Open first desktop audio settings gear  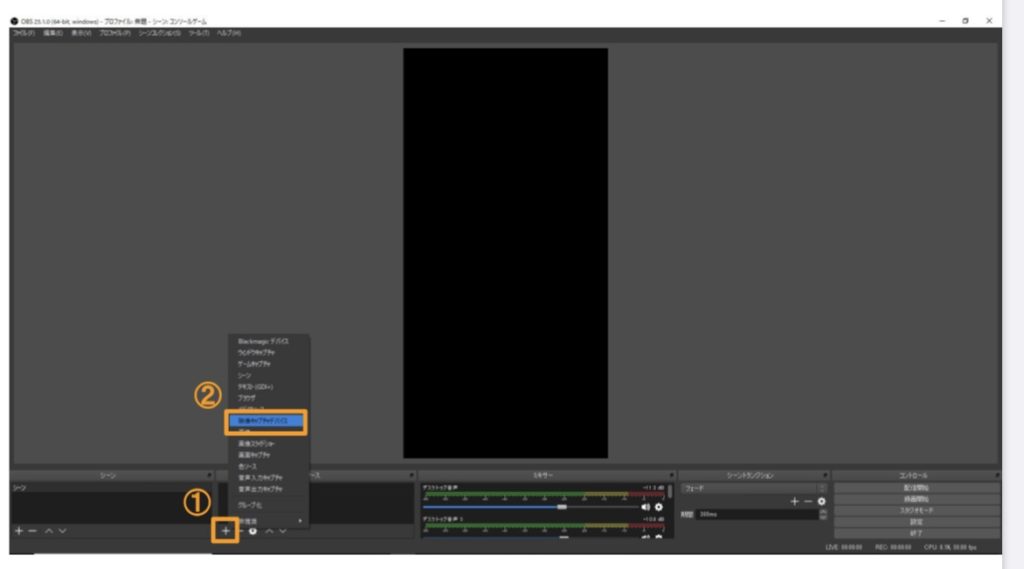(659, 507)
